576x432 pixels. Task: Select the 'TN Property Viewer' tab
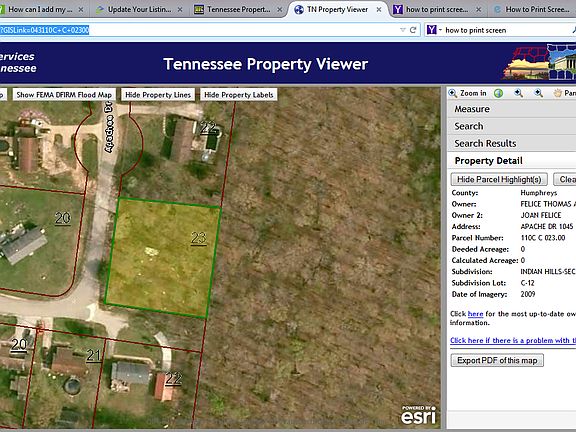(337, 10)
